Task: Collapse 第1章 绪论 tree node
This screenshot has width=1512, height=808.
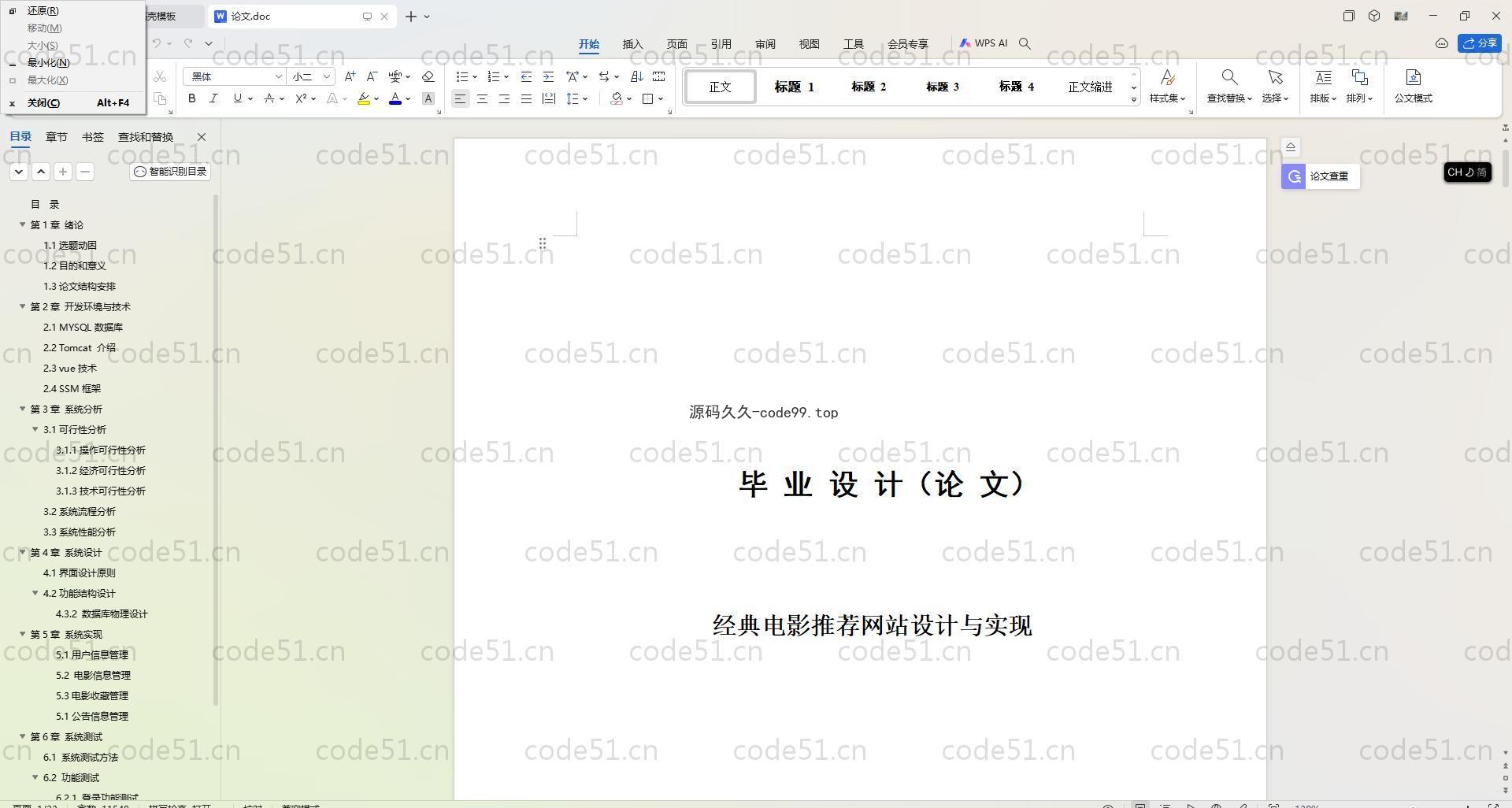Action: click(x=23, y=224)
